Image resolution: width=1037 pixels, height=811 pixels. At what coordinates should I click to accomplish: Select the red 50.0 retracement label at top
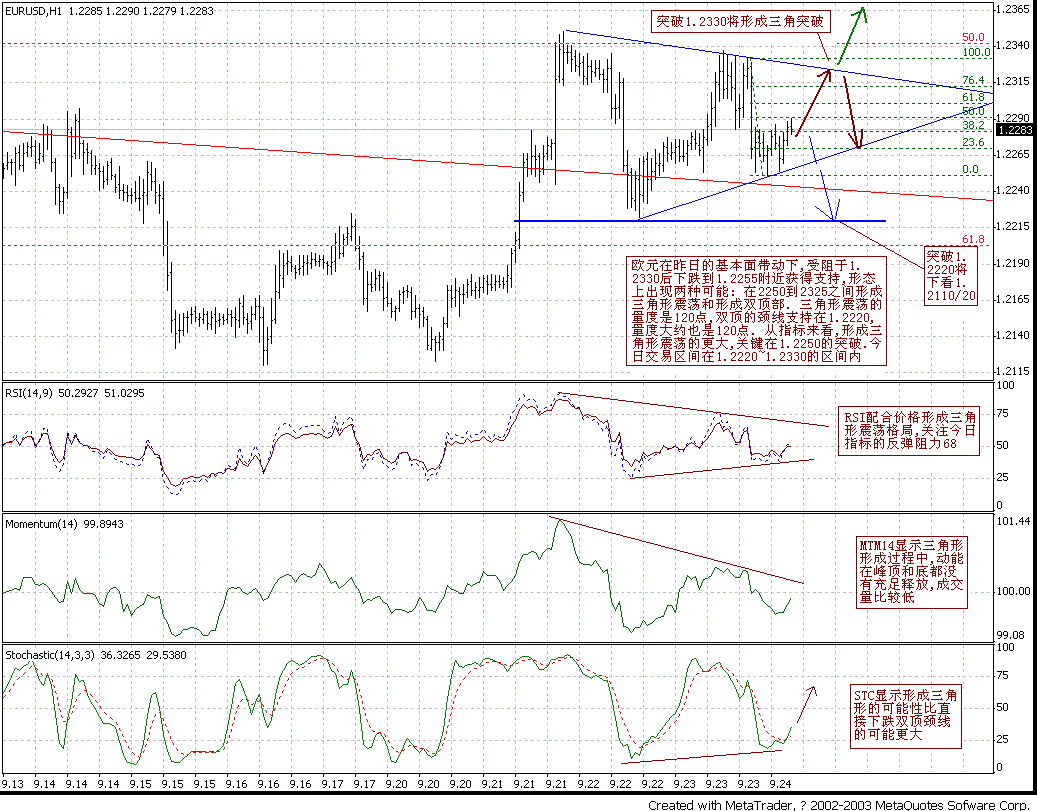tap(974, 38)
